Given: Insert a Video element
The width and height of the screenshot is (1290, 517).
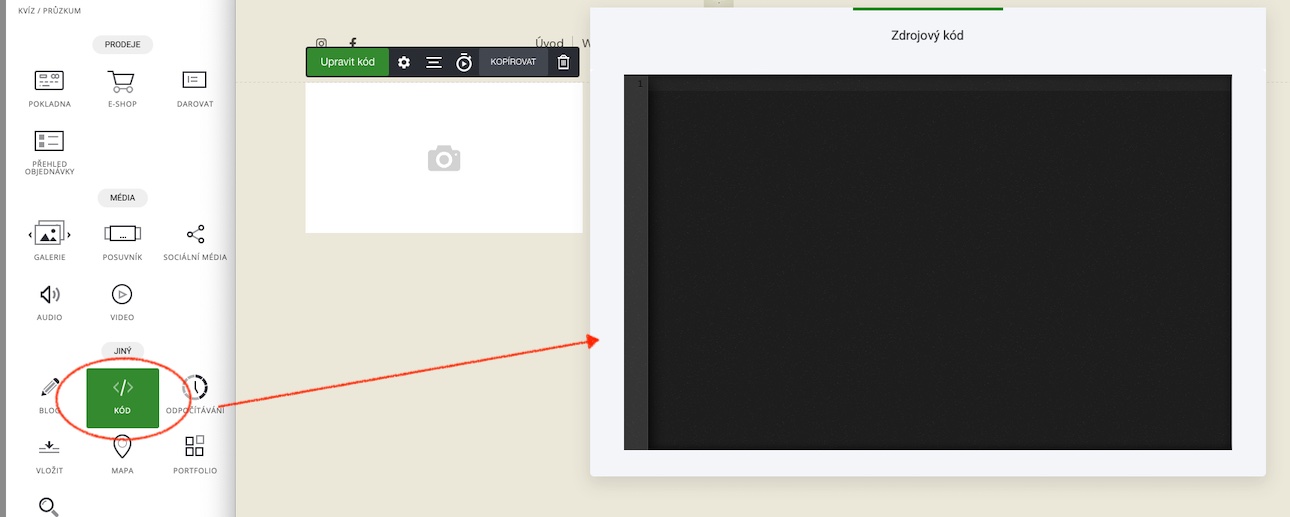Looking at the screenshot, I should tap(122, 303).
